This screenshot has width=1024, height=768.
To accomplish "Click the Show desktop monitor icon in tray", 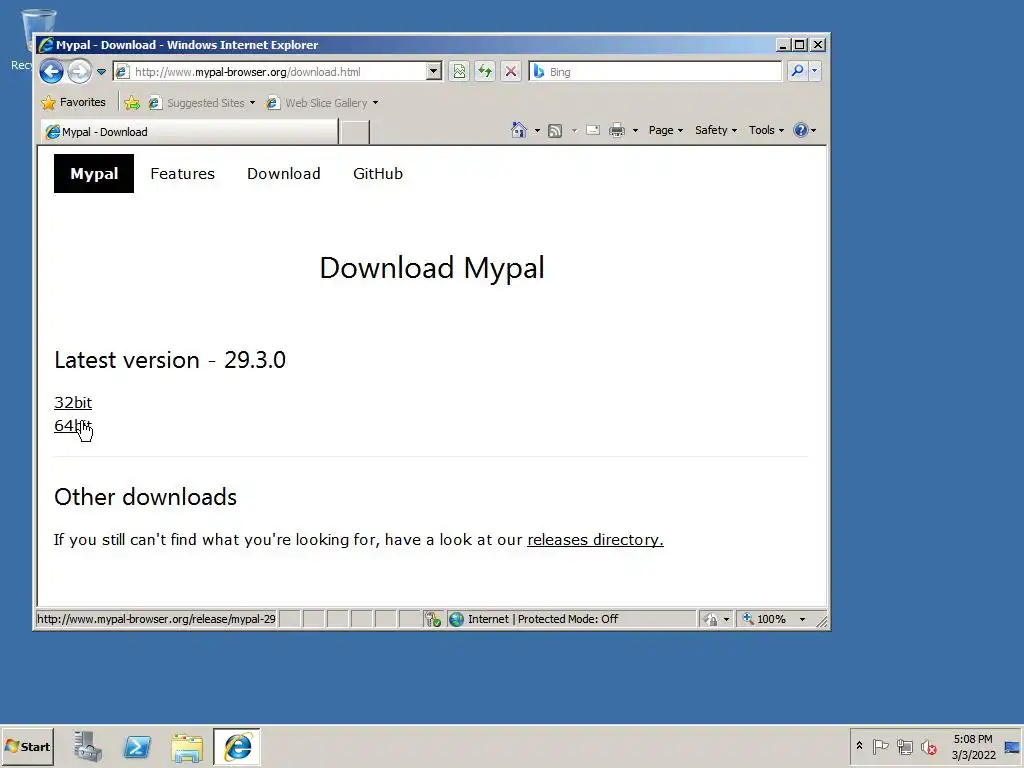I will point(1012,746).
